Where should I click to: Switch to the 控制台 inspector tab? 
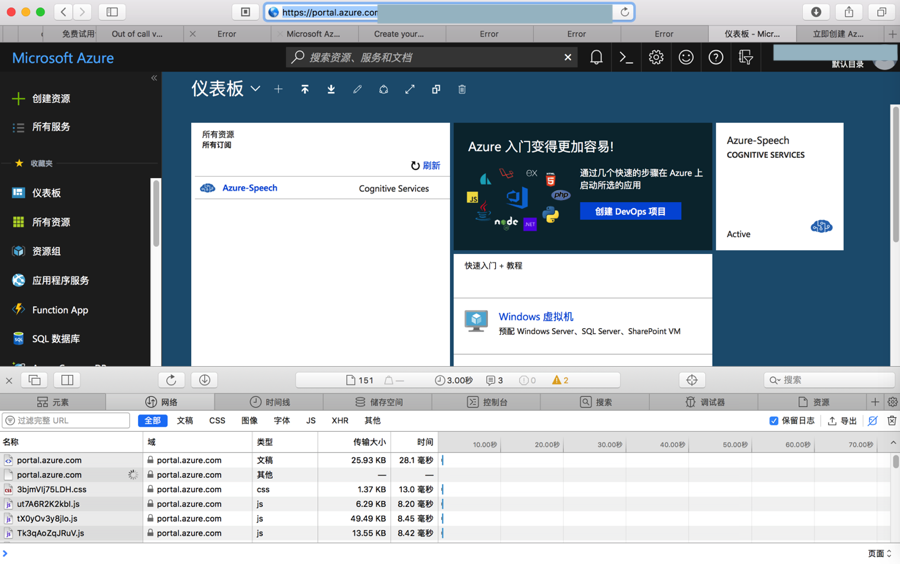[487, 402]
